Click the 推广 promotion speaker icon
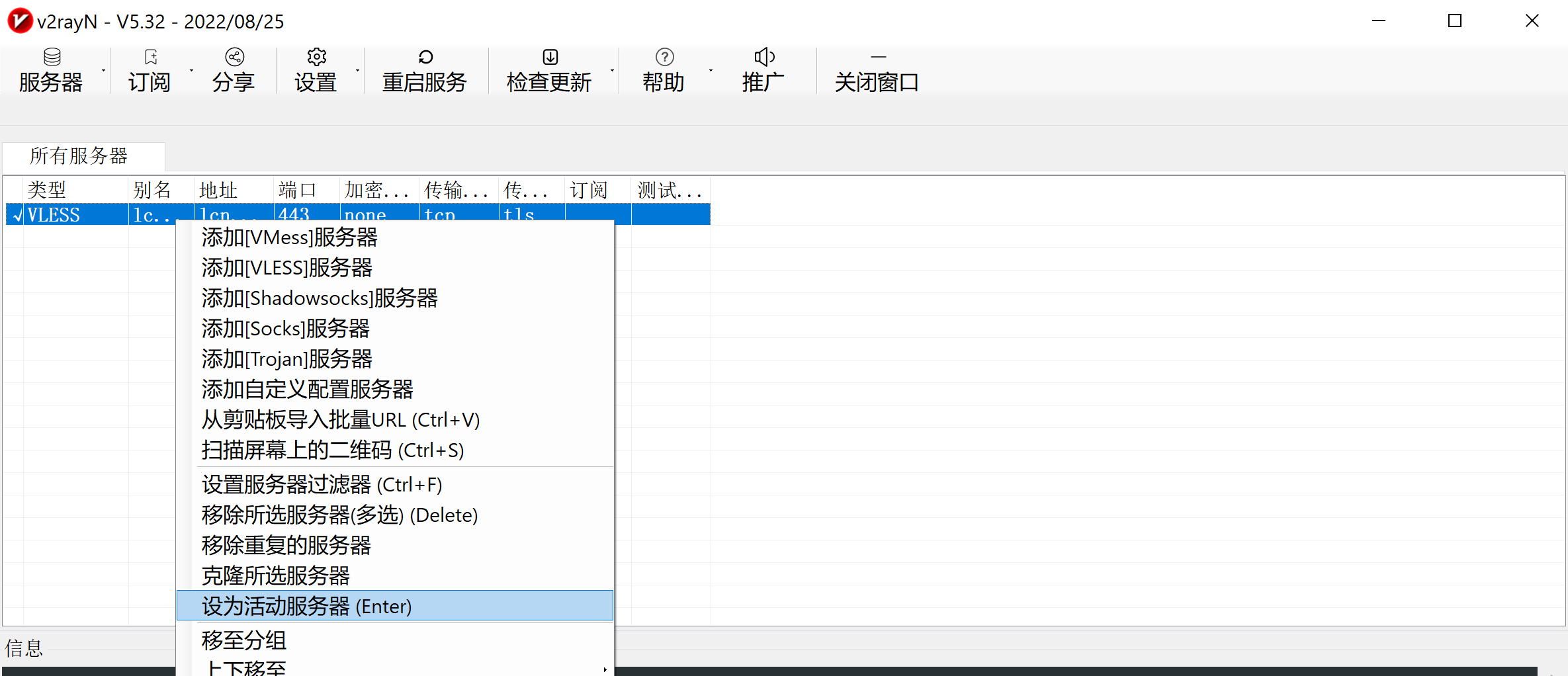This screenshot has width=1568, height=676. coord(763,57)
